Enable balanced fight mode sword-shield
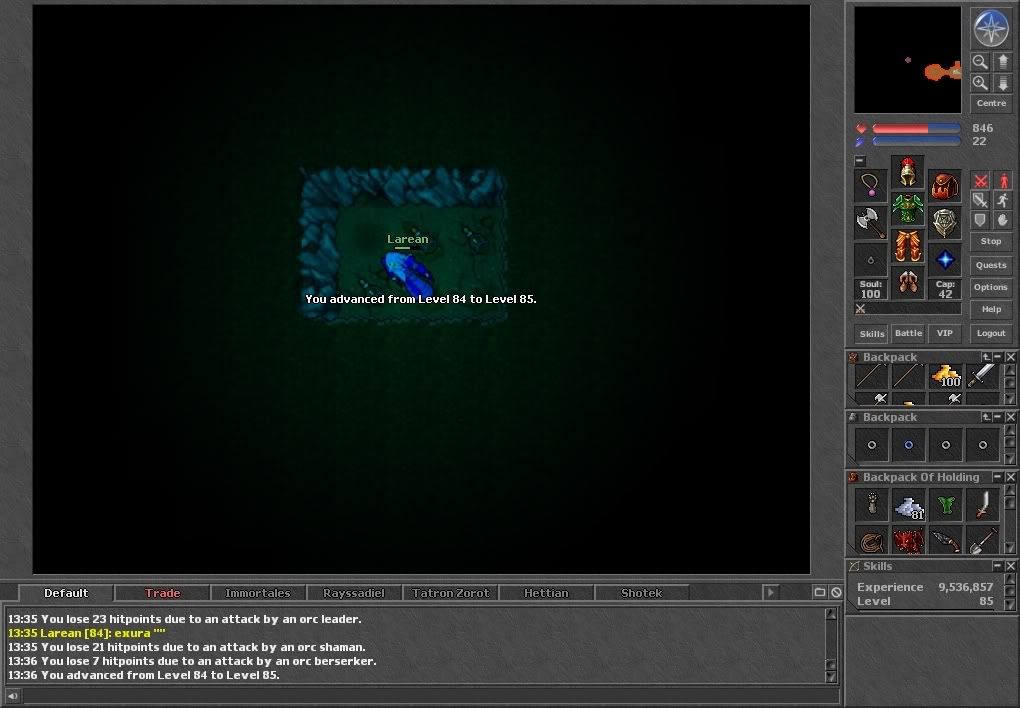This screenshot has width=1020, height=708. pyautogui.click(x=980, y=200)
